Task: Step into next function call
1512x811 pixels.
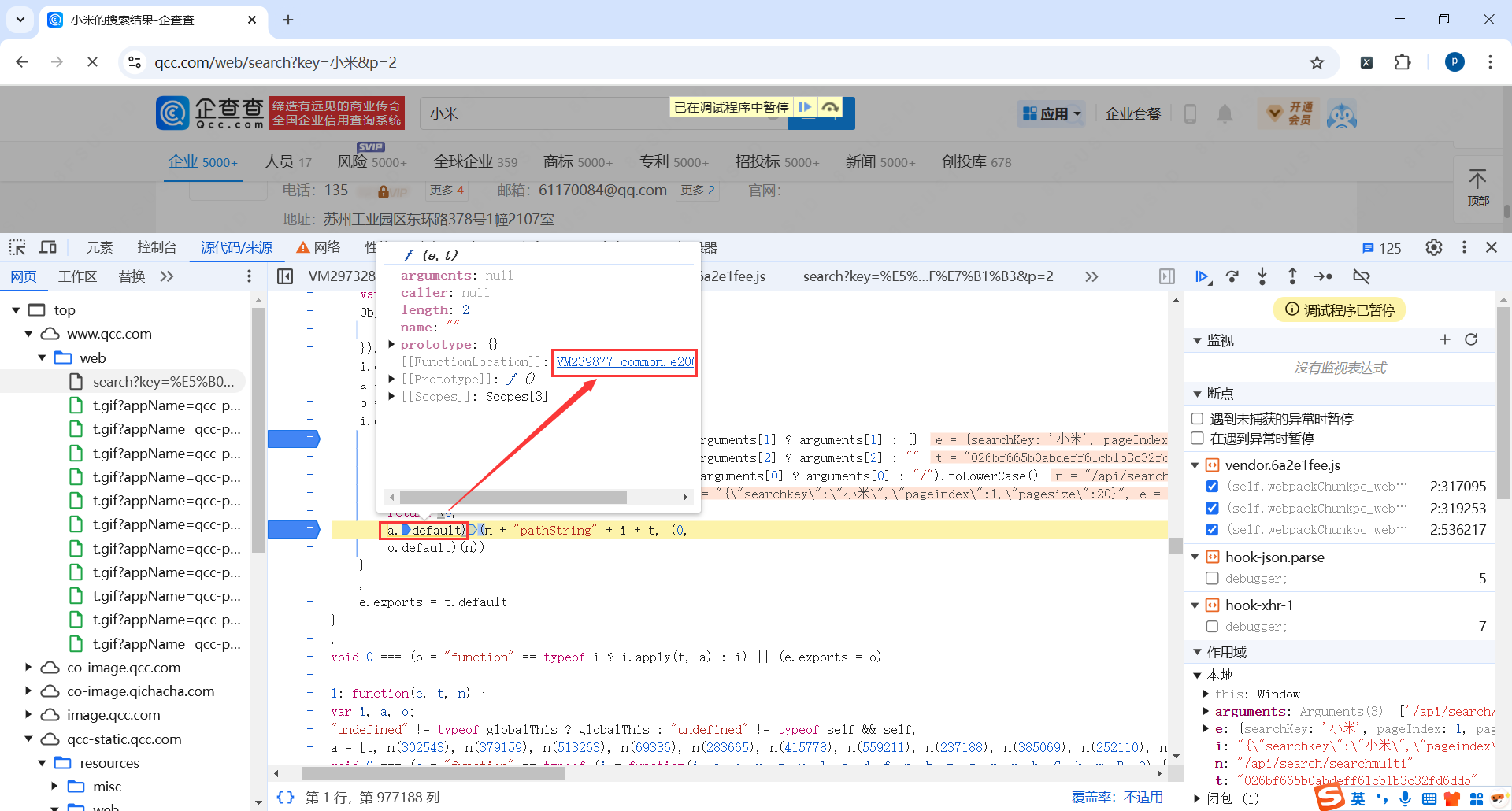Action: (1262, 276)
